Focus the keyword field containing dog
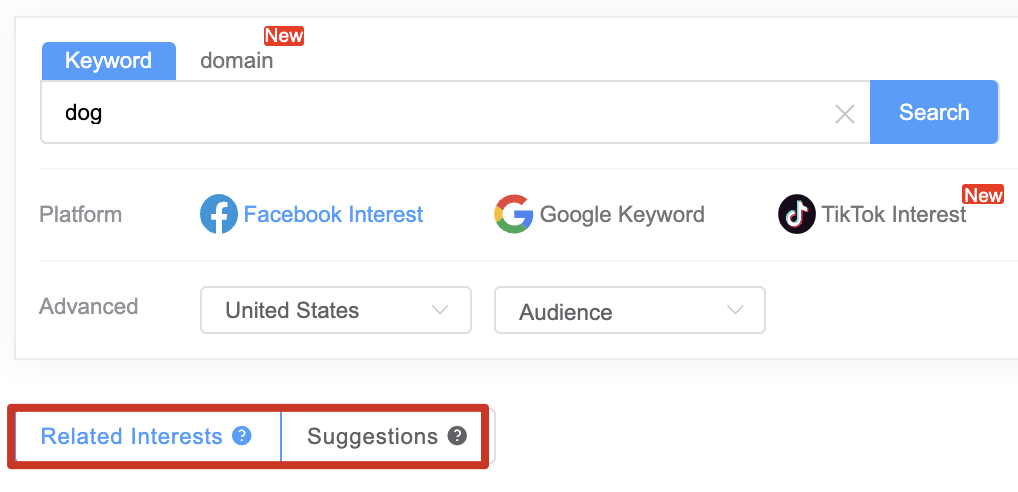1018x492 pixels. (454, 112)
